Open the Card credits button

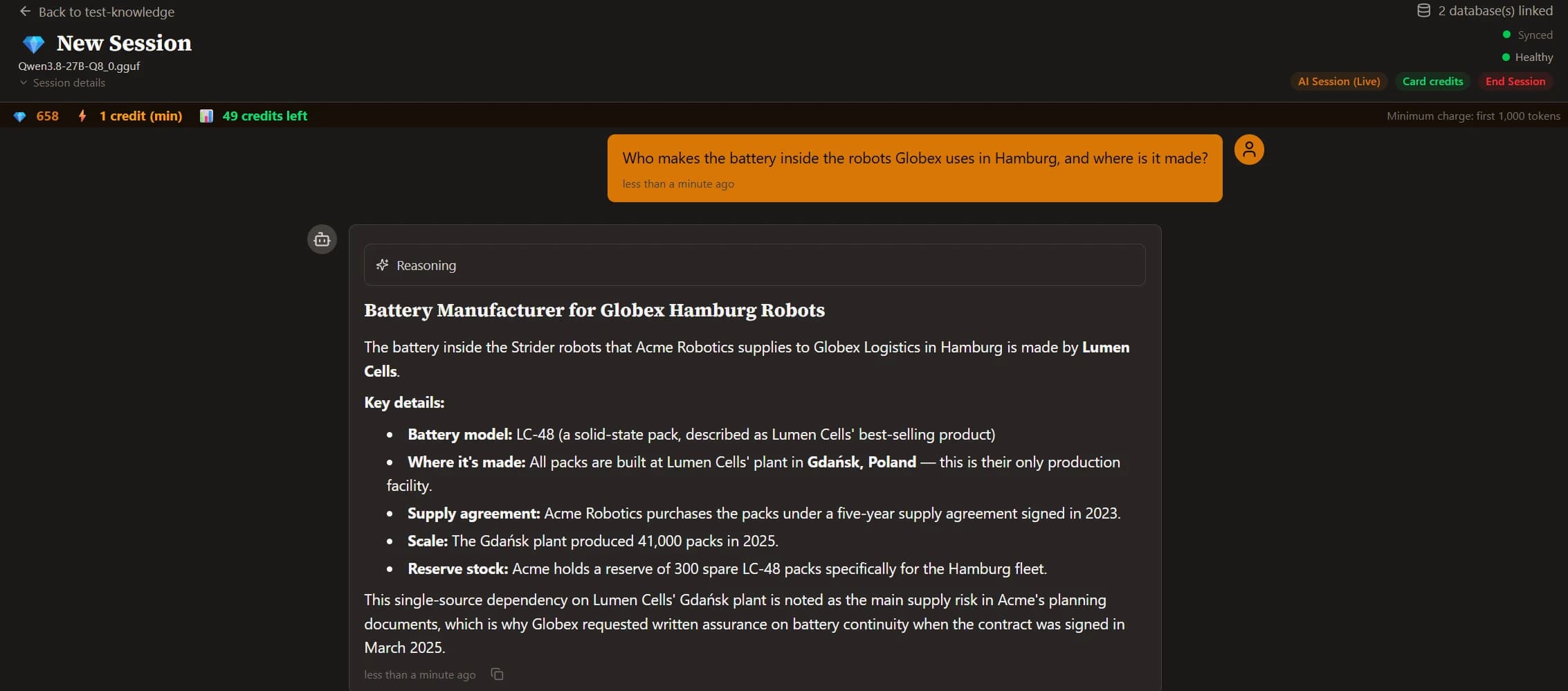click(x=1432, y=81)
